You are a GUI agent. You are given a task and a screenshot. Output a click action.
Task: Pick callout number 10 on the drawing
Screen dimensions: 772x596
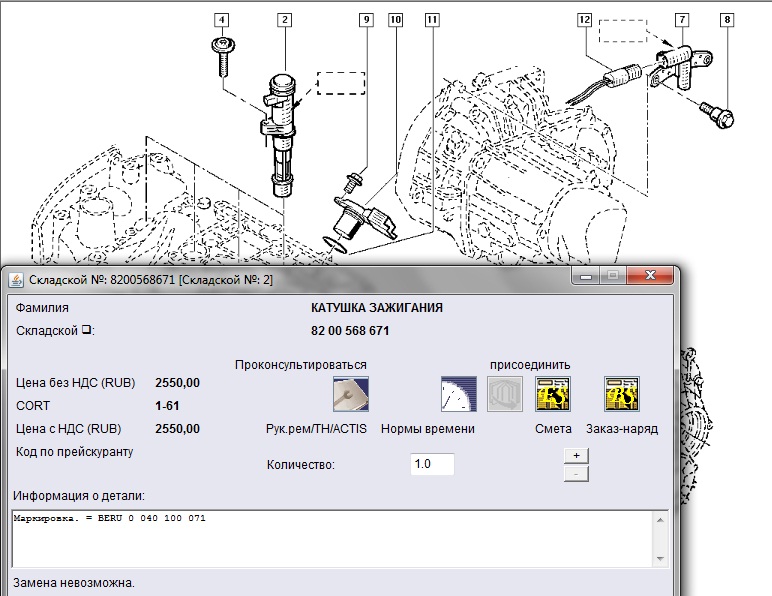tap(396, 19)
